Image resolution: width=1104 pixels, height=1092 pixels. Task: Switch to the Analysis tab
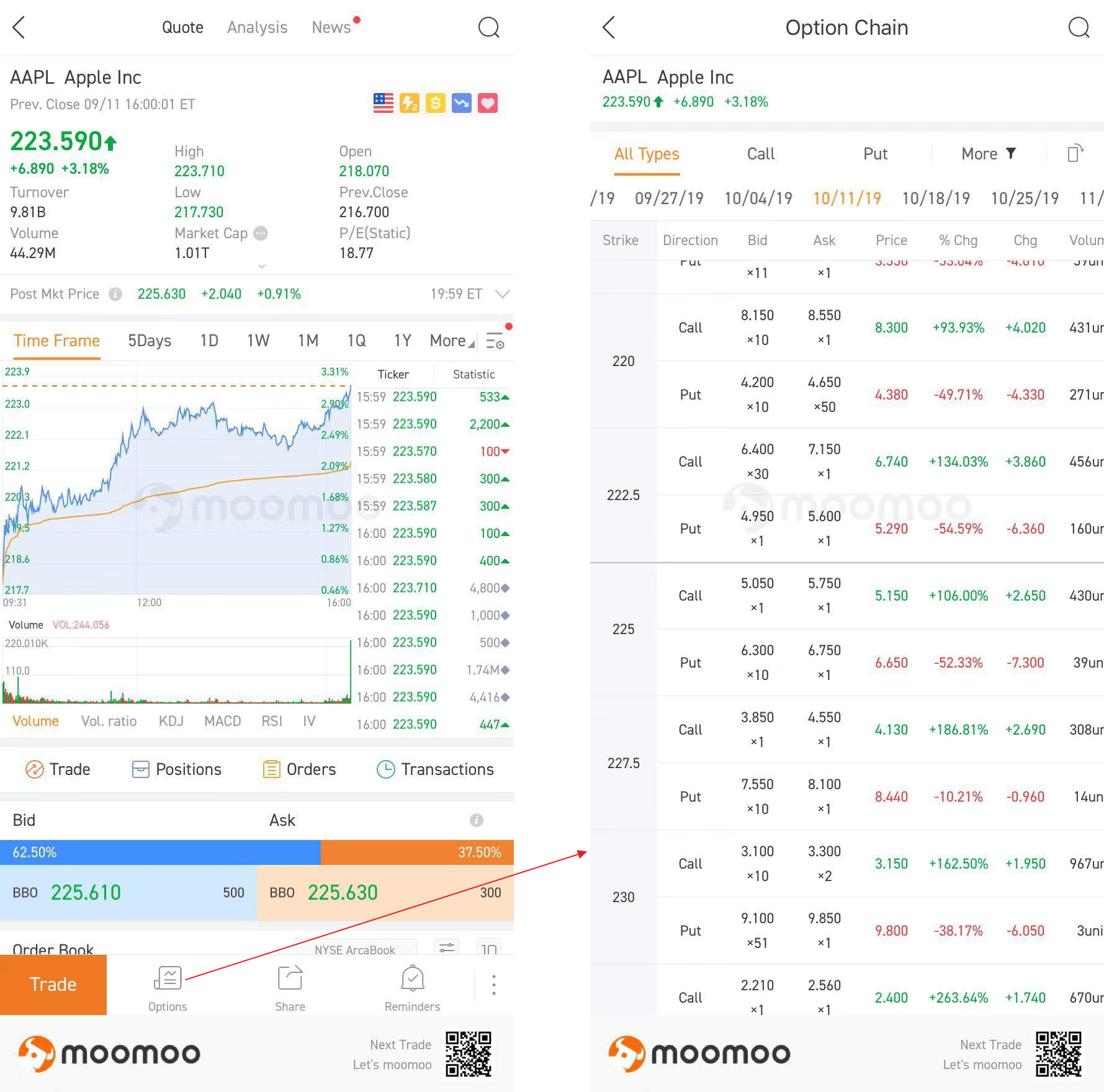pos(257,27)
